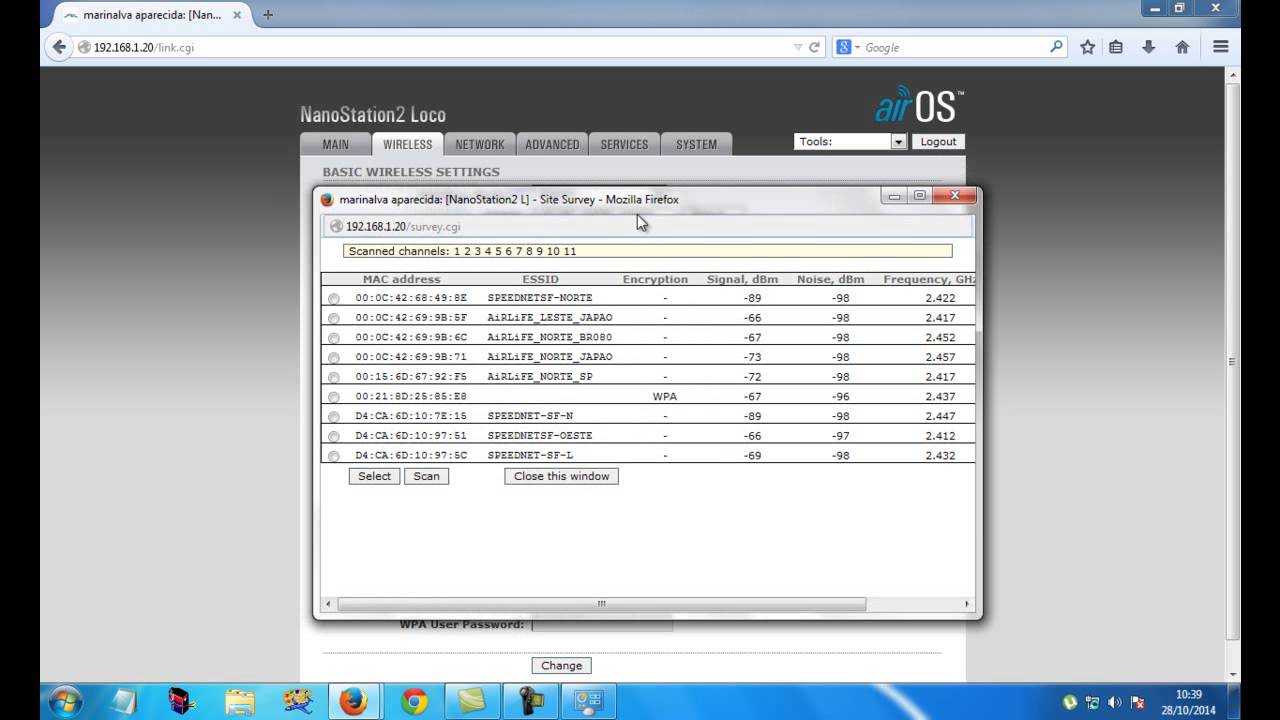Click the clock showing 10:39

pyautogui.click(x=1189, y=694)
